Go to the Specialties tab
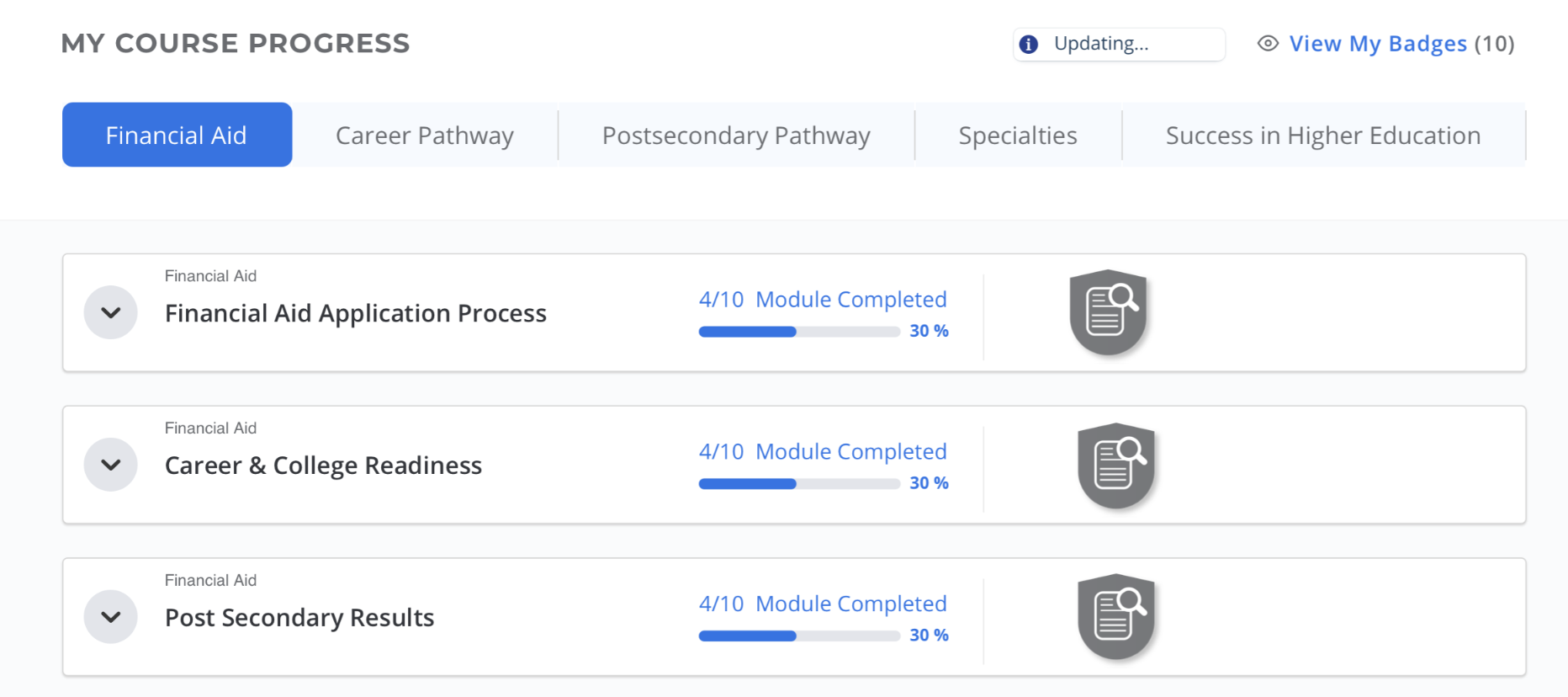This screenshot has width=1568, height=697. 1018,135
